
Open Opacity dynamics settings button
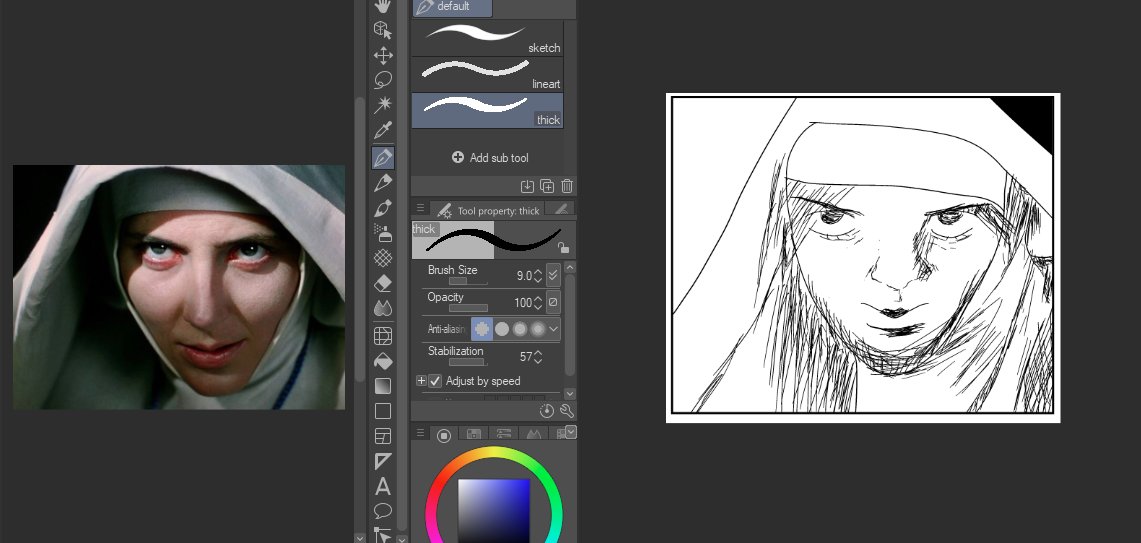pos(553,302)
